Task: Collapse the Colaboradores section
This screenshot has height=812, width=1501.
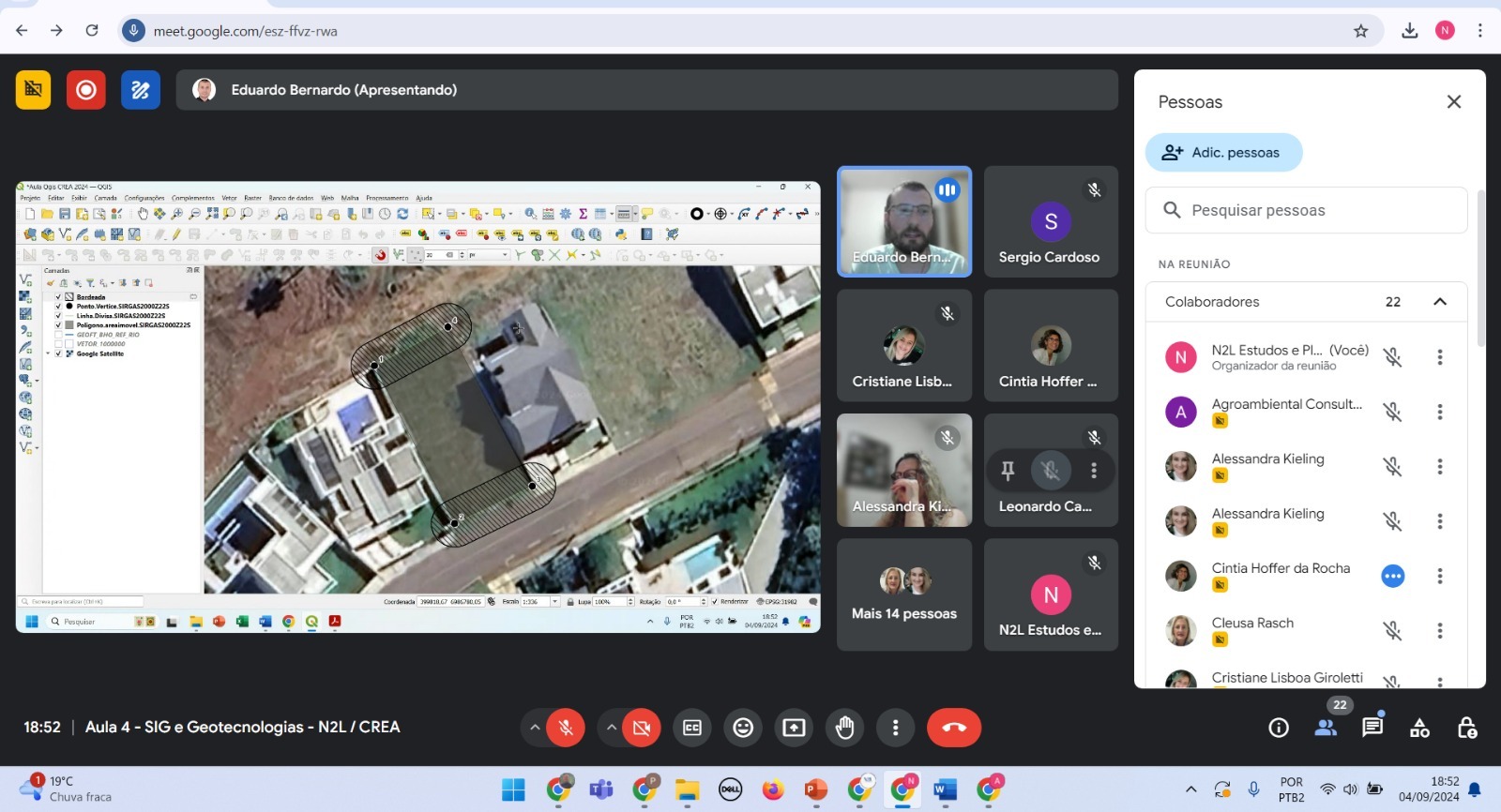Action: 1439,302
